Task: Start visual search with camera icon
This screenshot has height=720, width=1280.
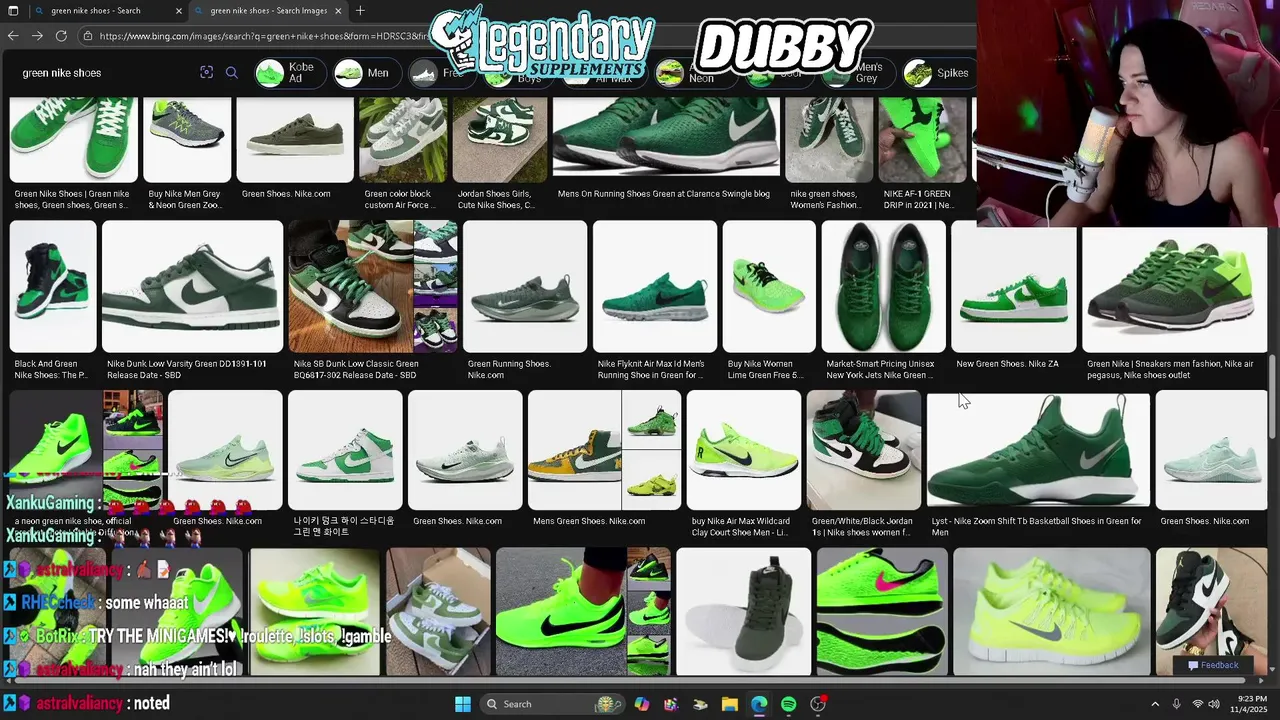Action: pos(206,72)
